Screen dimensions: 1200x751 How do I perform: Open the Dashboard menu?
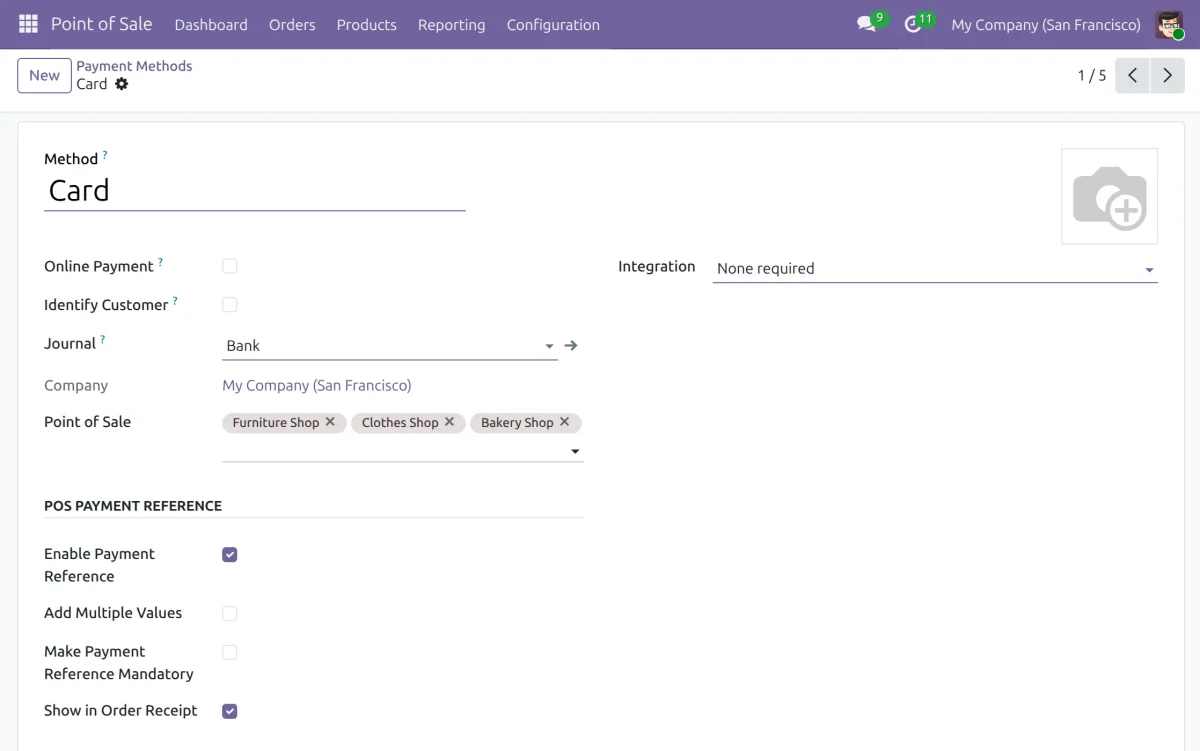point(211,24)
